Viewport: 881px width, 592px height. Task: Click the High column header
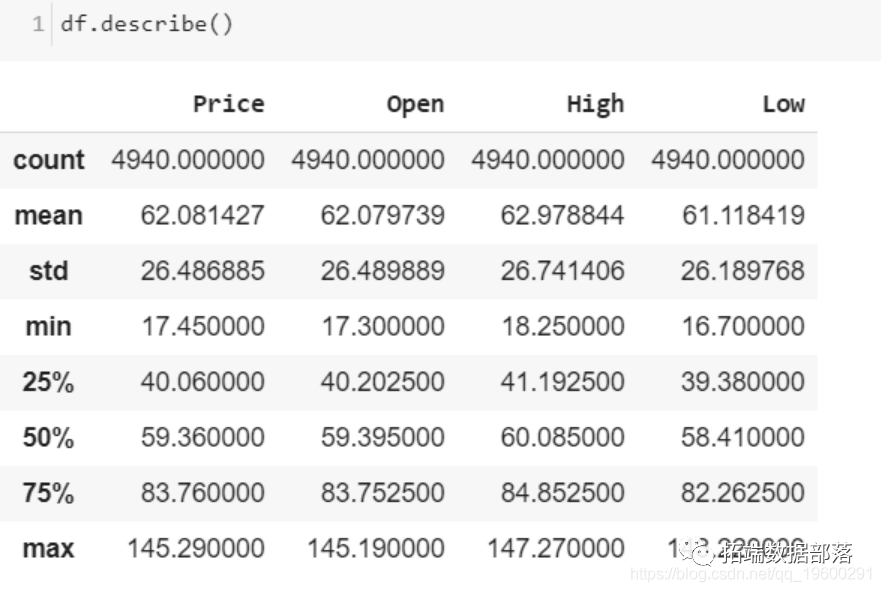click(595, 104)
